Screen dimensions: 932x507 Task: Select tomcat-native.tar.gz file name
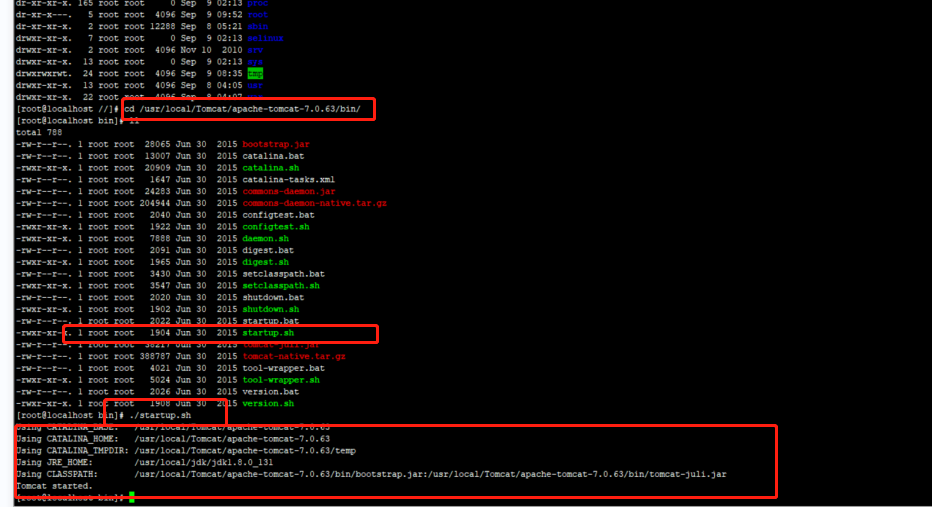[294, 357]
